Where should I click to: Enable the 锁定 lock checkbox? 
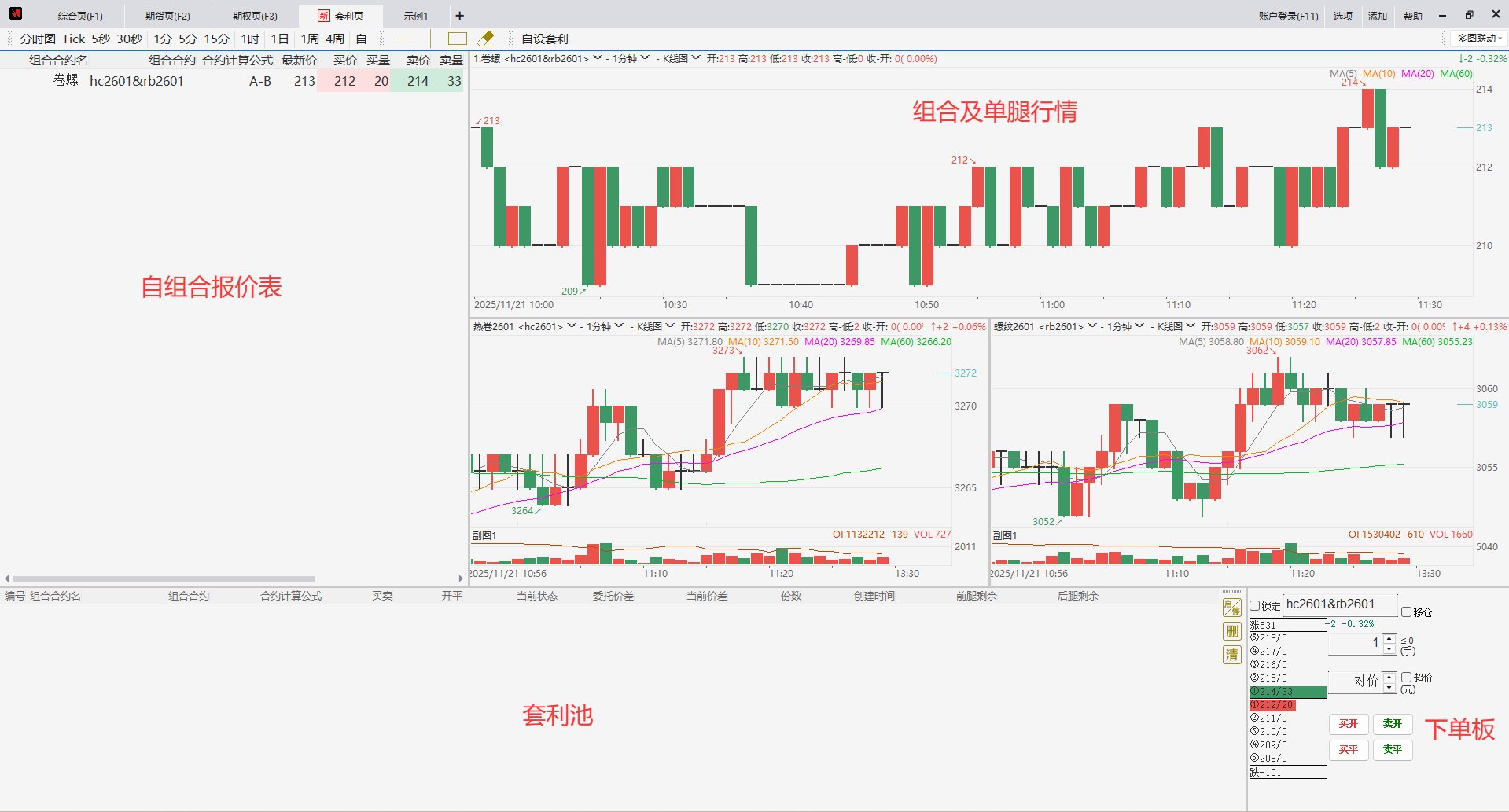click(1255, 606)
